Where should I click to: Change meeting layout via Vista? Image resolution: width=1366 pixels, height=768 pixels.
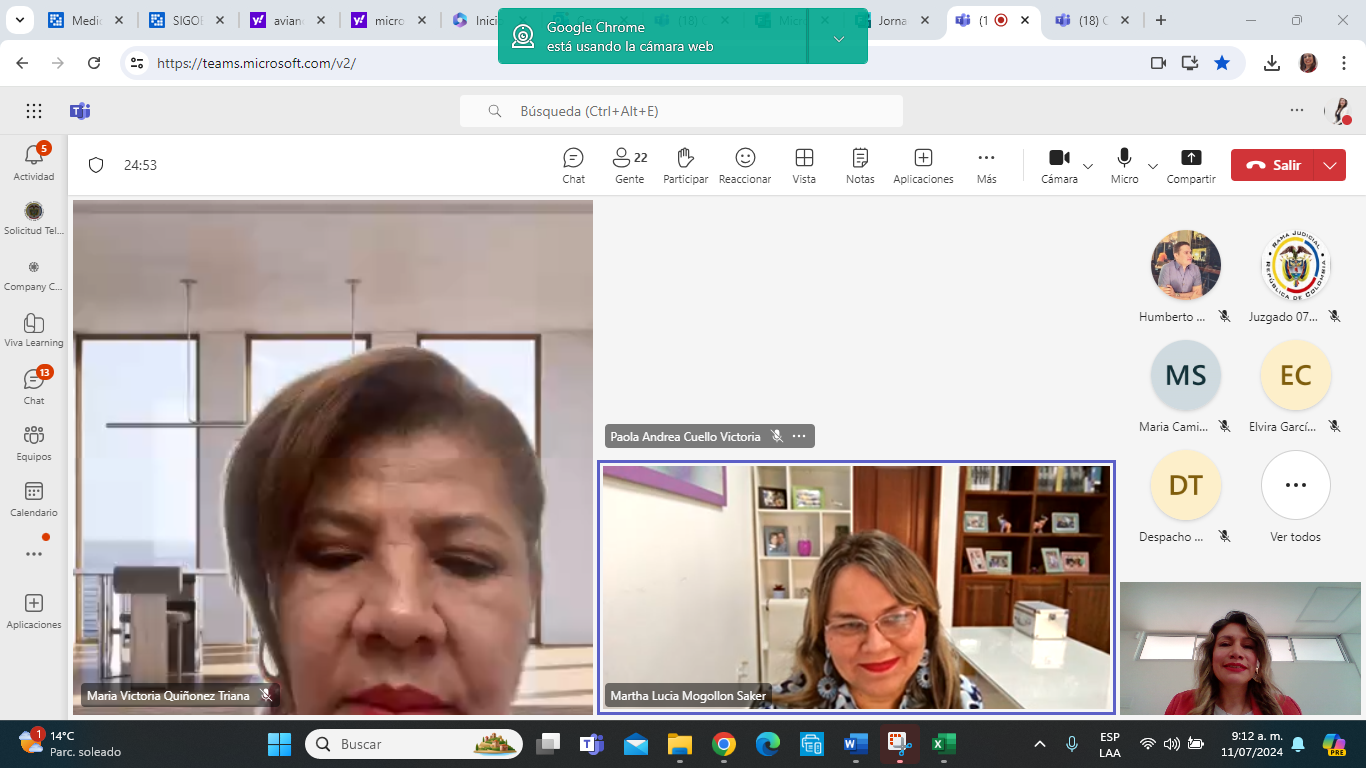point(804,165)
